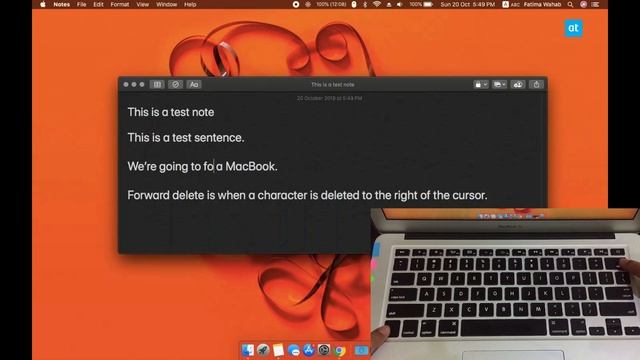The width and height of the screenshot is (640, 360).
Task: Open the Format menu
Action: (120, 4)
